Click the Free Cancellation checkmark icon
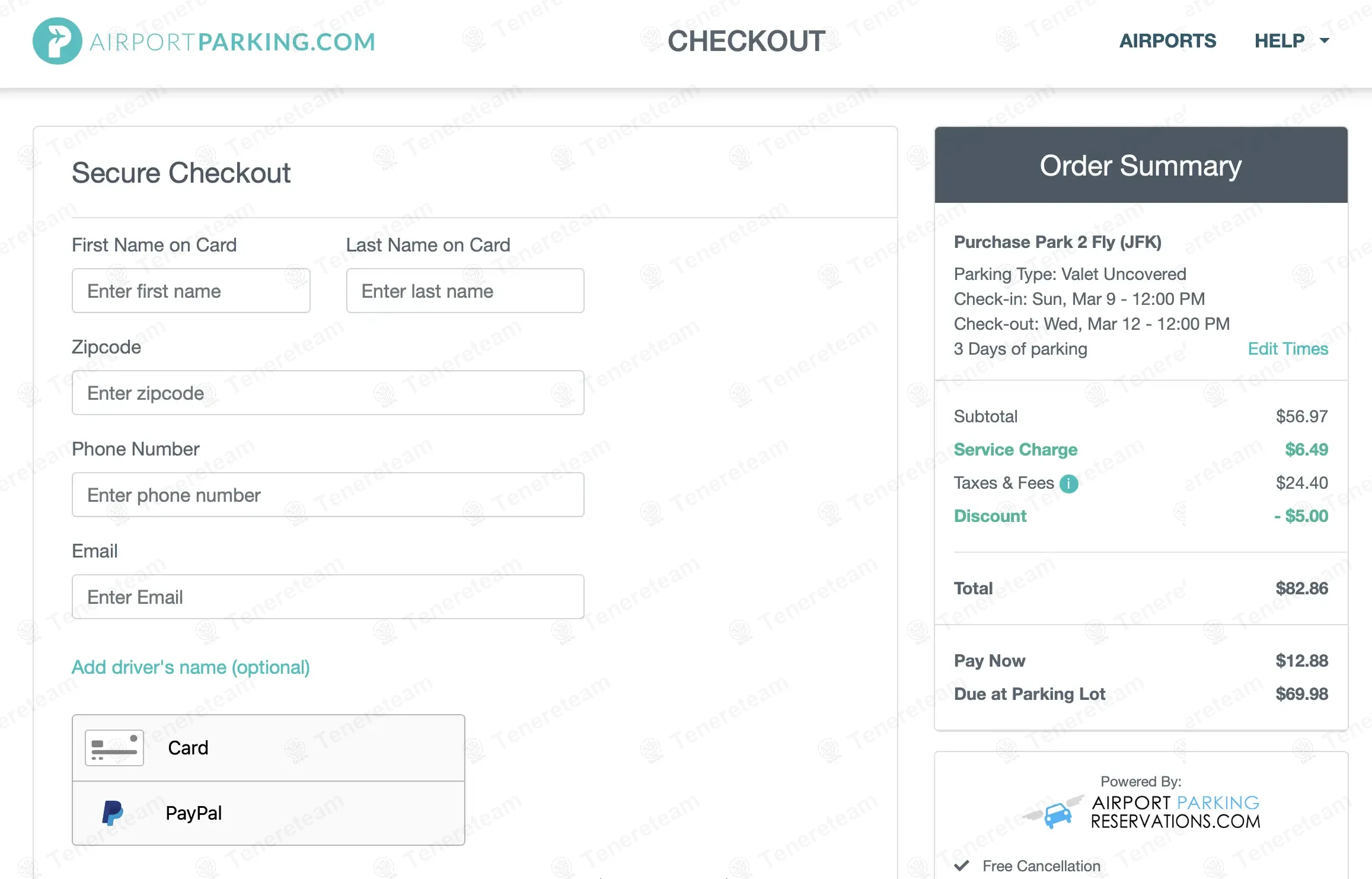Viewport: 1372px width, 879px height. pyautogui.click(x=962, y=865)
